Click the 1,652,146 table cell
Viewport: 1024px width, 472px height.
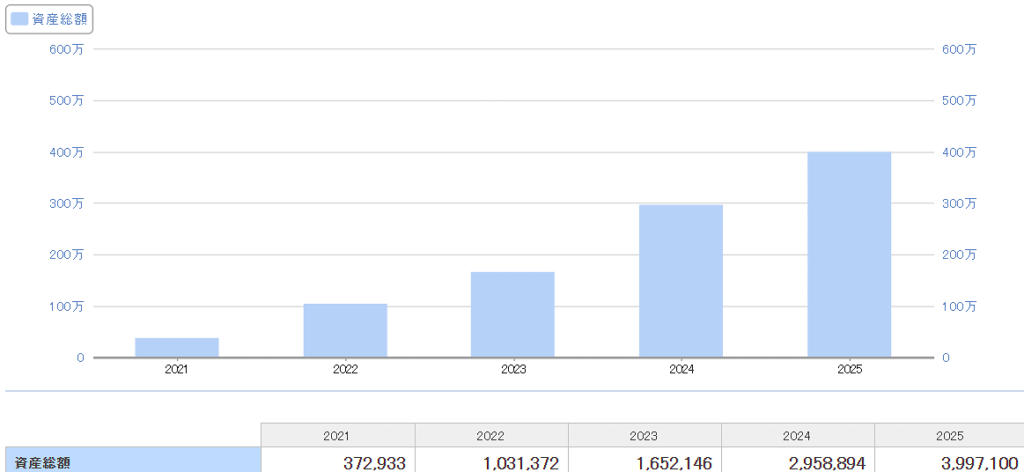[644, 462]
